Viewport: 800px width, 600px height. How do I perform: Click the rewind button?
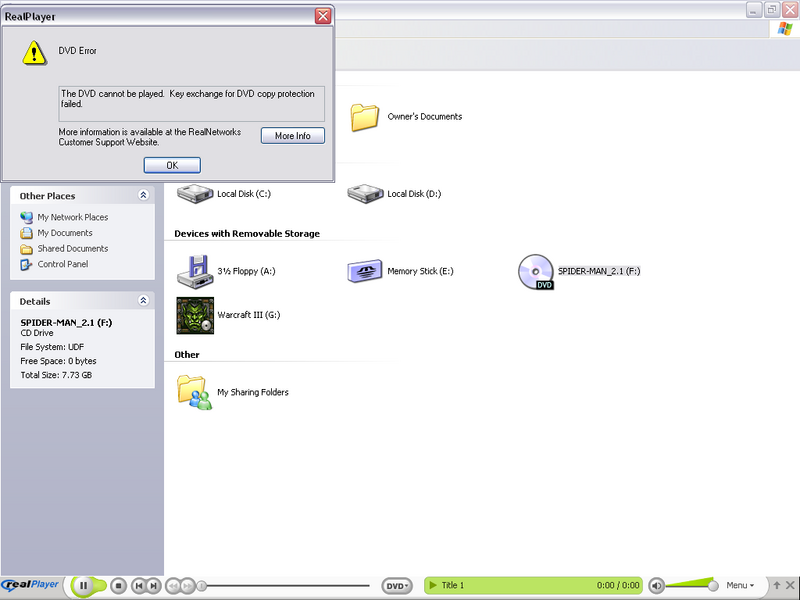pyautogui.click(x=173, y=586)
